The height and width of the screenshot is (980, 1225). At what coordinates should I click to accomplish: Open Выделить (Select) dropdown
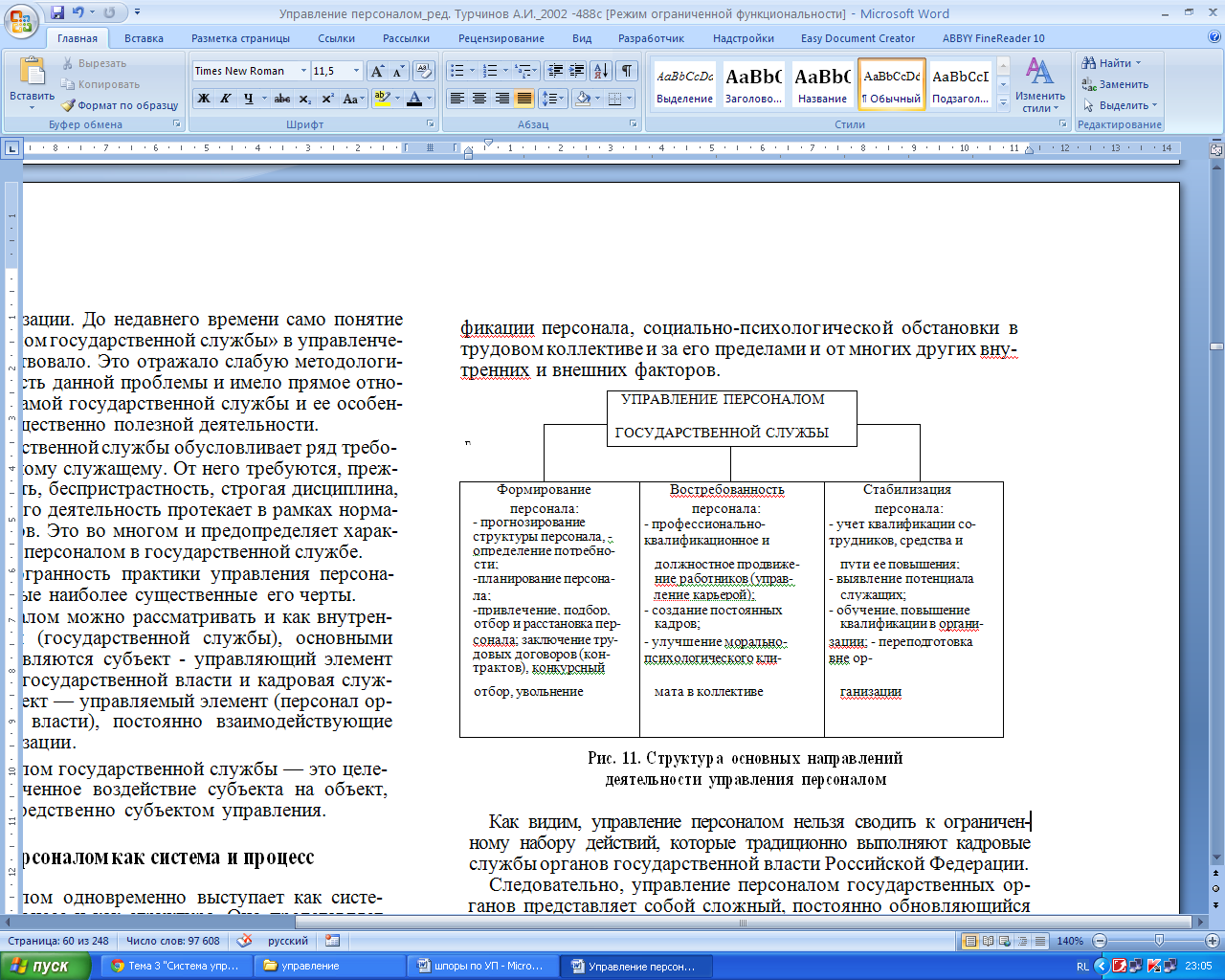click(x=1120, y=105)
